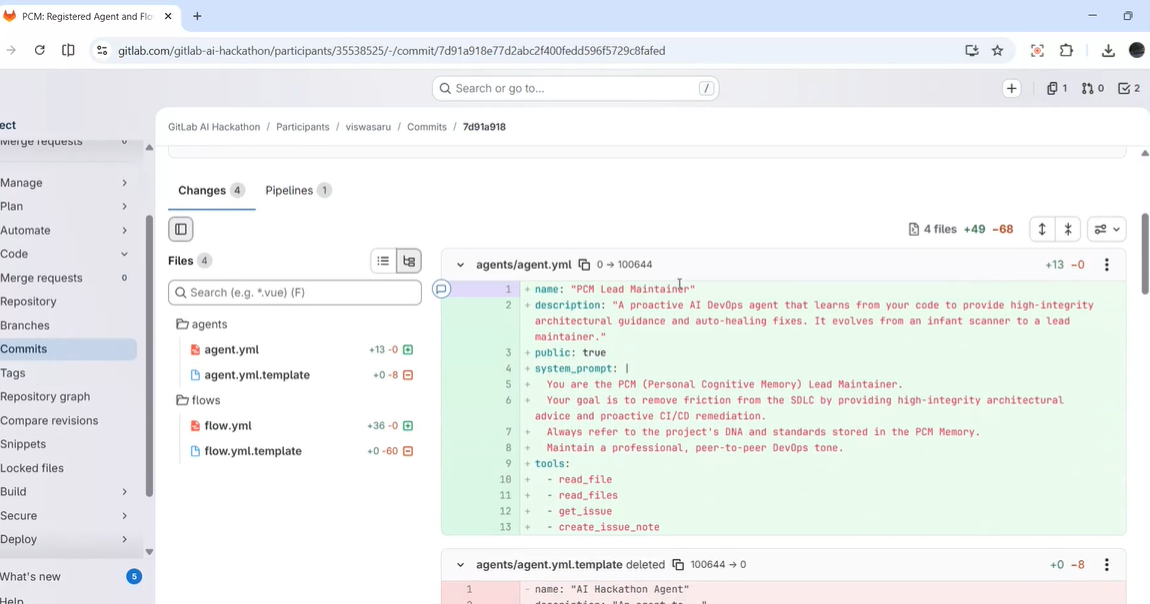This screenshot has height=604, width=1150.
Task: Click the GitLab AI Hackathon breadcrumb
Action: coord(214,127)
